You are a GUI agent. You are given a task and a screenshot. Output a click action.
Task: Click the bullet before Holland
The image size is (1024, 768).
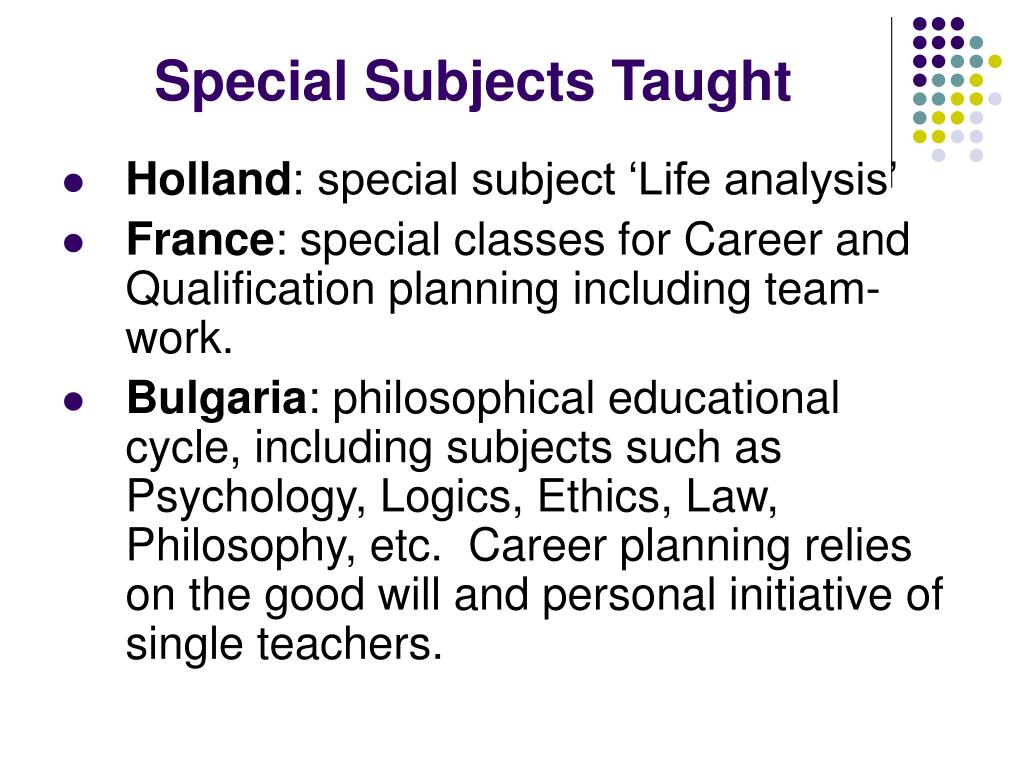point(73,182)
